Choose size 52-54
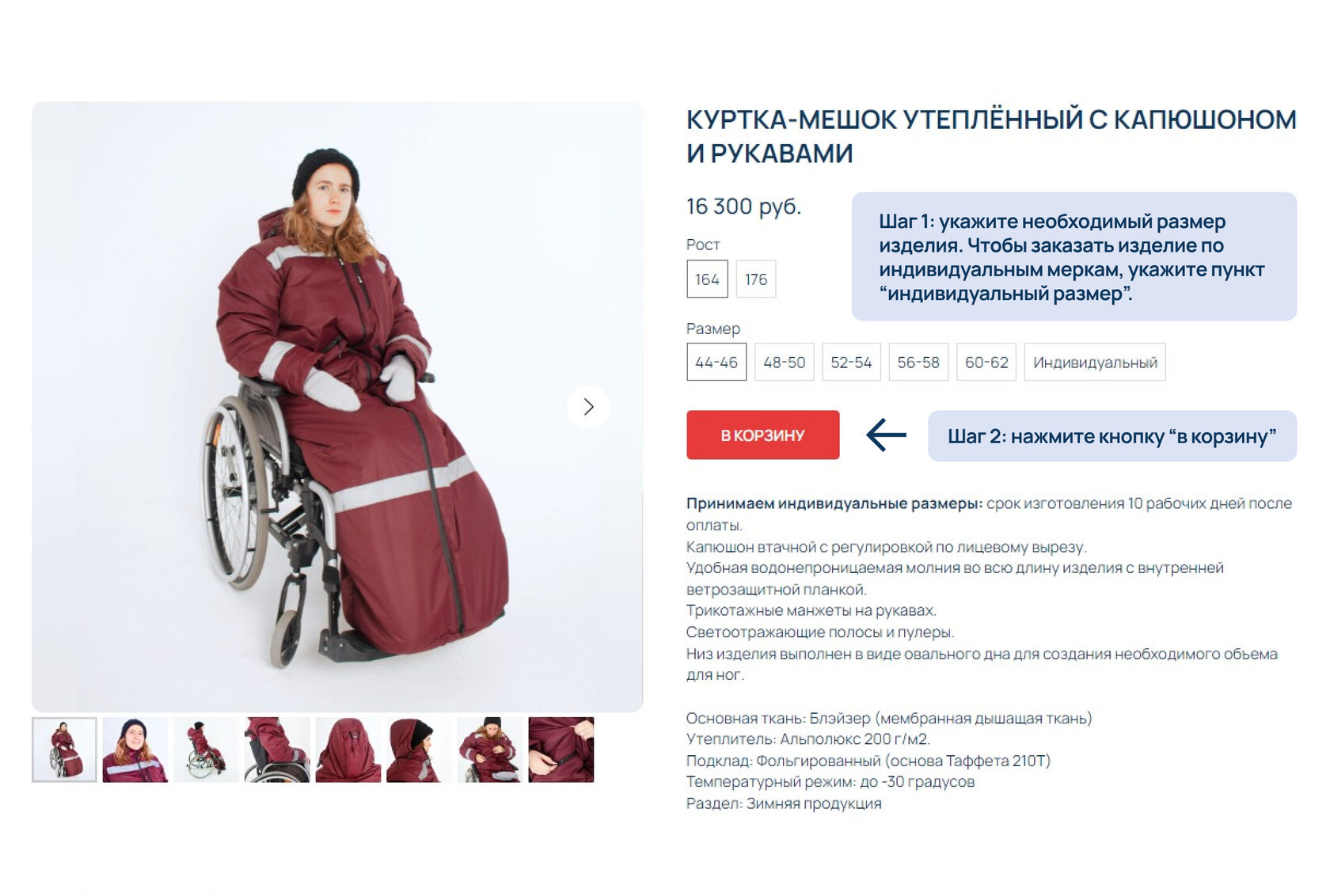1330x896 pixels. (x=851, y=362)
